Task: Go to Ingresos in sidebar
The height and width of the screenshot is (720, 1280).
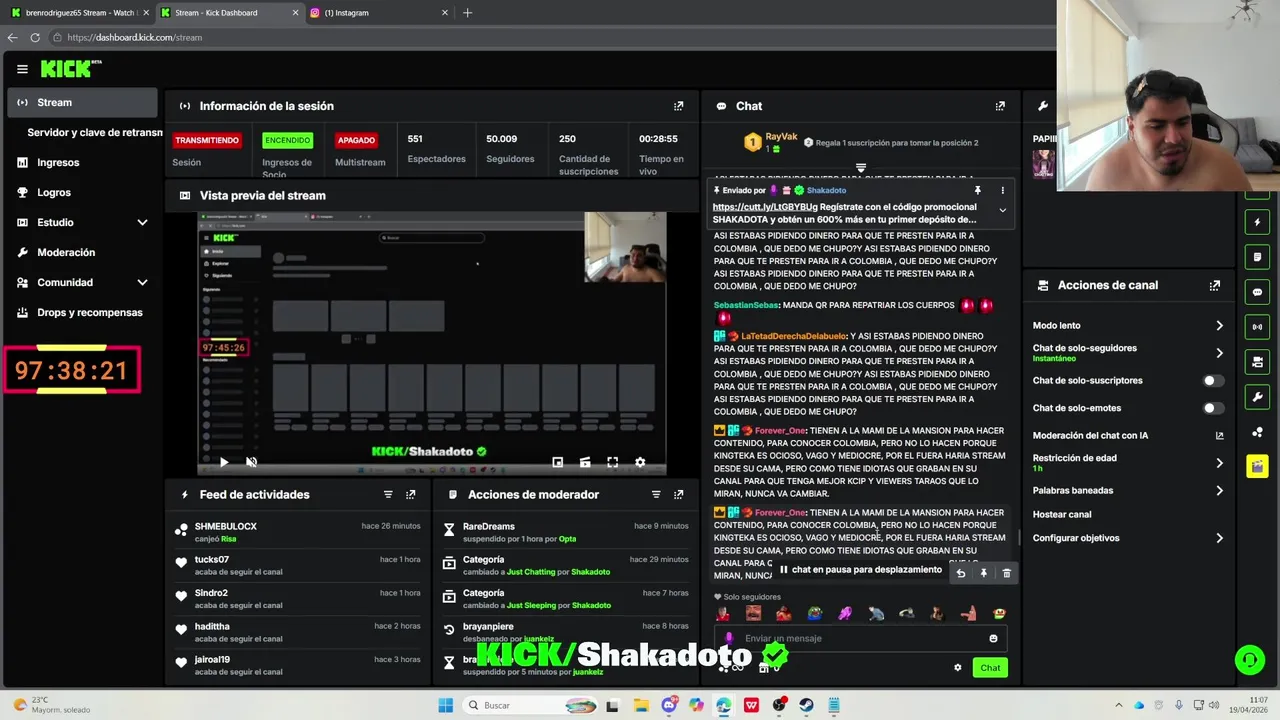Action: [82, 162]
